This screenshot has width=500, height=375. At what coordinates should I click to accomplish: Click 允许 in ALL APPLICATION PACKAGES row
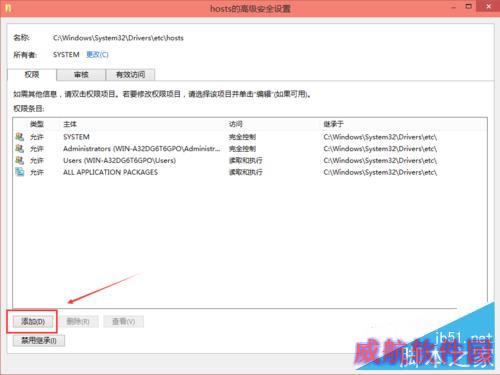click(37, 172)
